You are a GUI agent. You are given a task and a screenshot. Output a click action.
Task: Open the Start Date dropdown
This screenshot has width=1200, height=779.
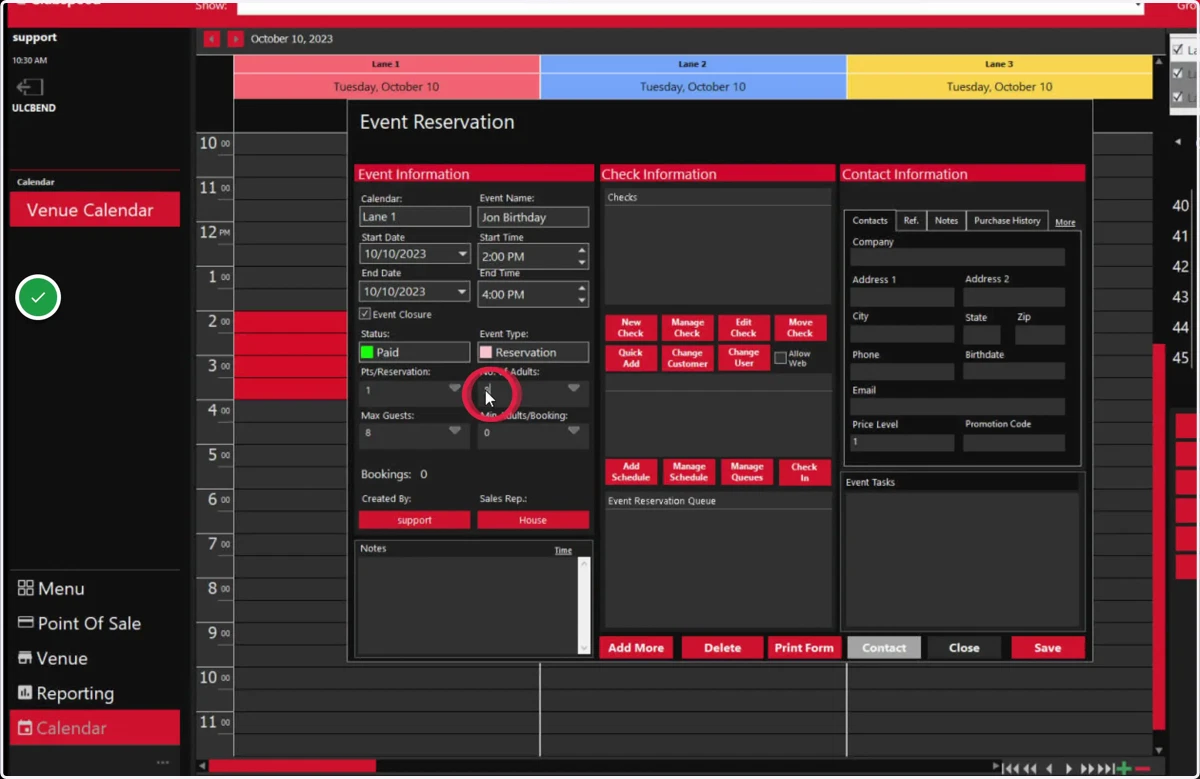pos(462,254)
